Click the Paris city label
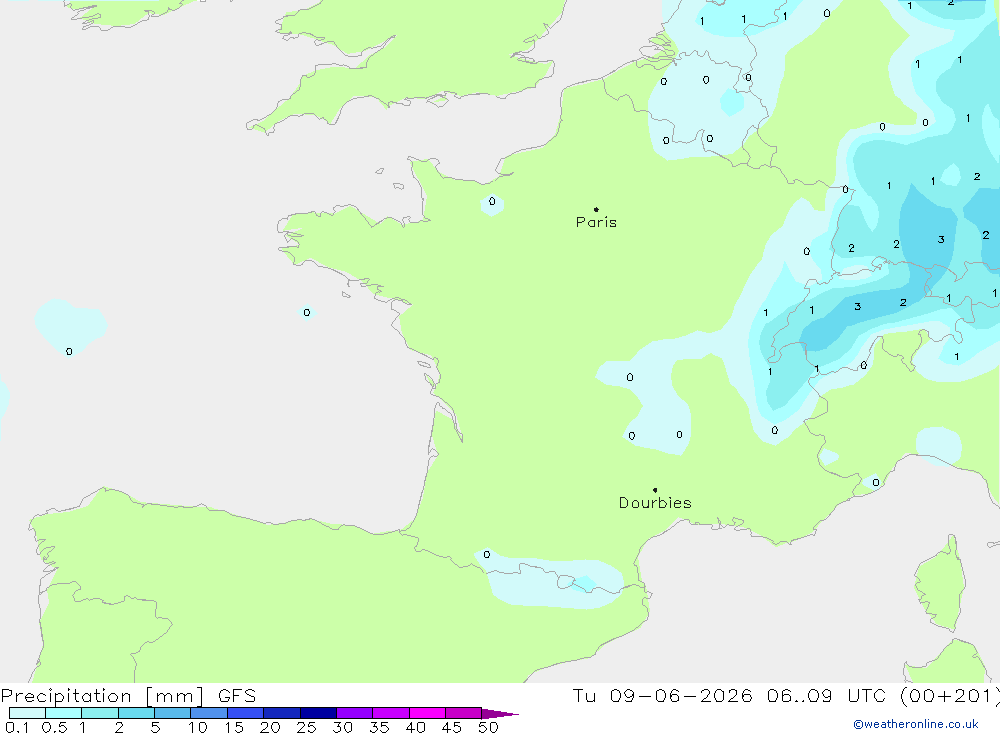The image size is (1000, 733). pyautogui.click(x=596, y=222)
